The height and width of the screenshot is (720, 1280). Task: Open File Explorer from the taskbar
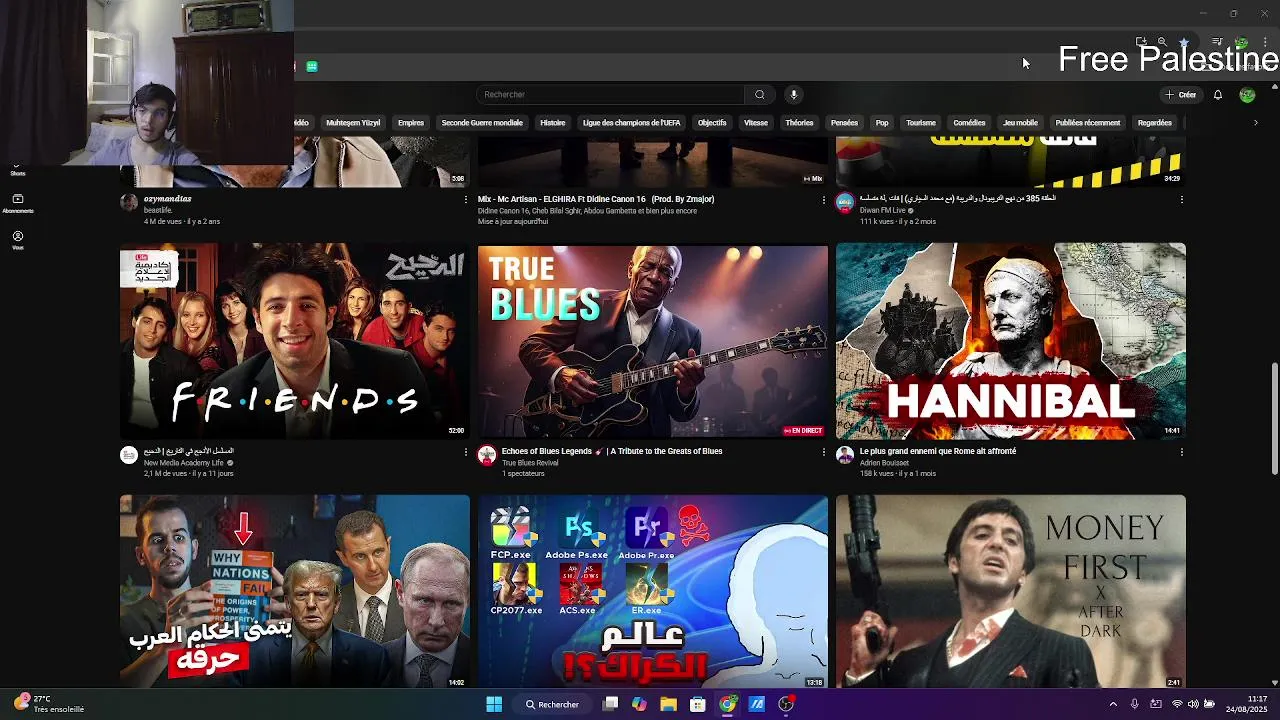click(668, 704)
